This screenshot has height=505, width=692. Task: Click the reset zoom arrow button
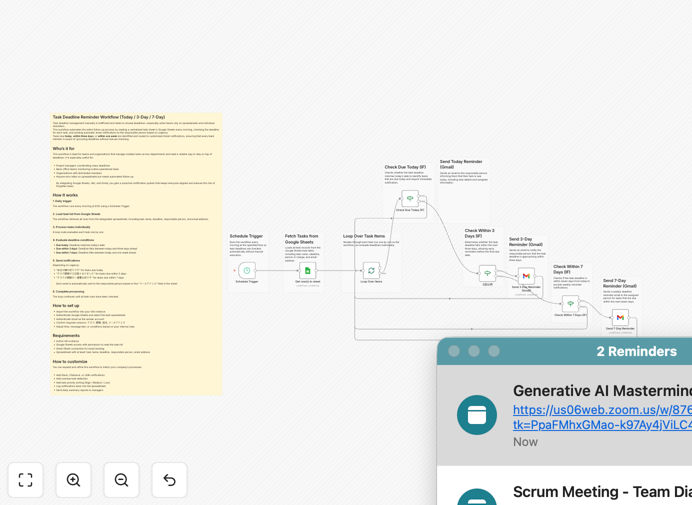coord(169,480)
